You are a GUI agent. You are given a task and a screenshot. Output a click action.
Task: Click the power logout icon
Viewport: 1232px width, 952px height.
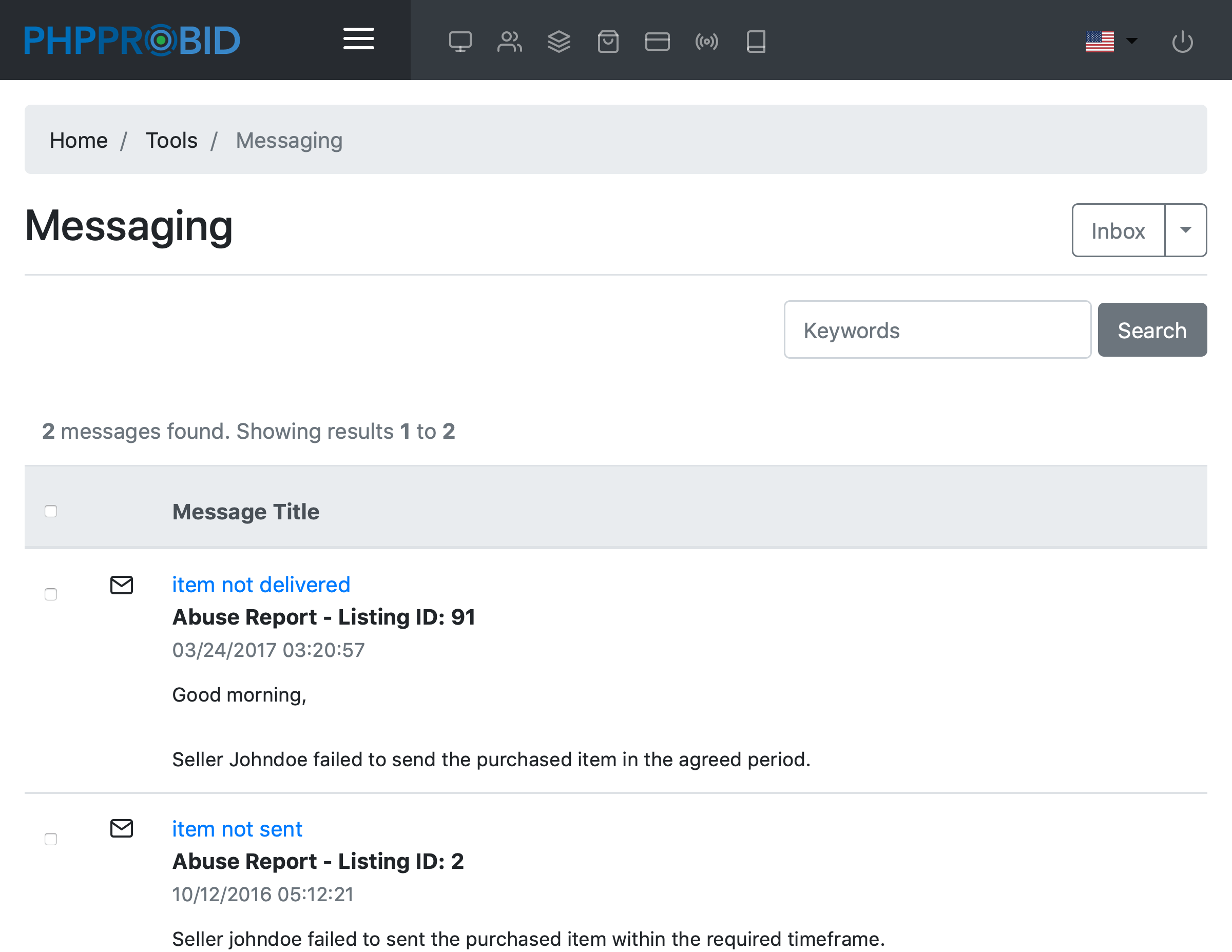[1182, 41]
